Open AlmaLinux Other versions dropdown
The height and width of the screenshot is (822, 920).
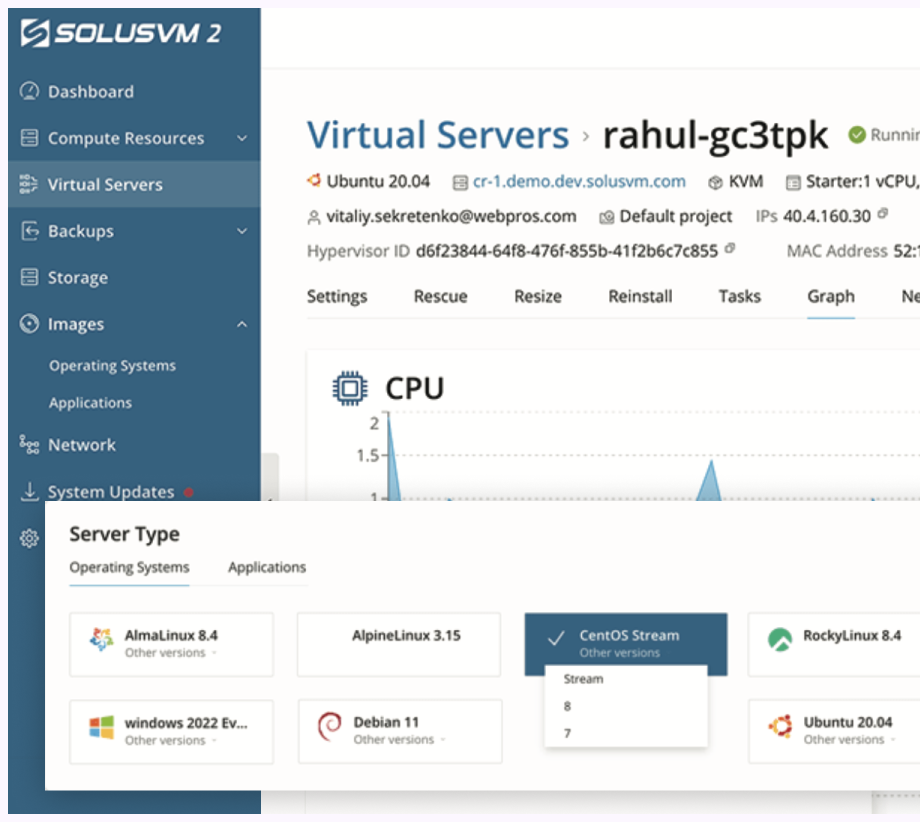point(171,653)
